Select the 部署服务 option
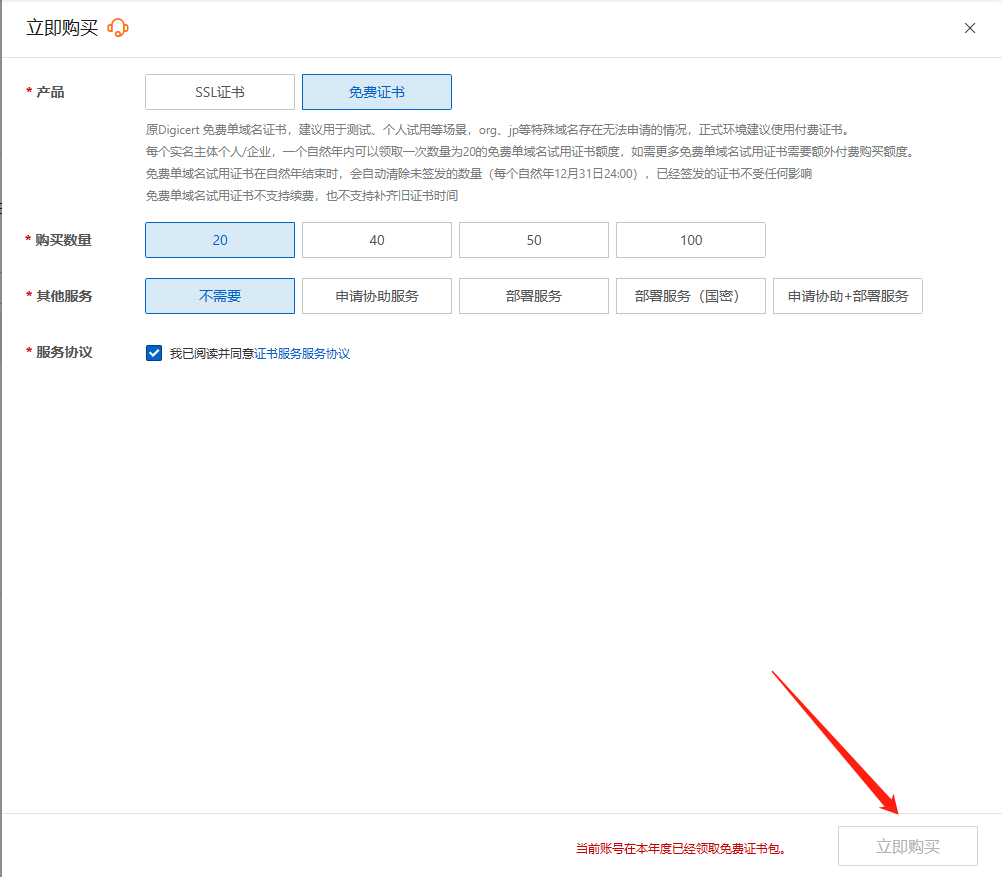 click(534, 296)
